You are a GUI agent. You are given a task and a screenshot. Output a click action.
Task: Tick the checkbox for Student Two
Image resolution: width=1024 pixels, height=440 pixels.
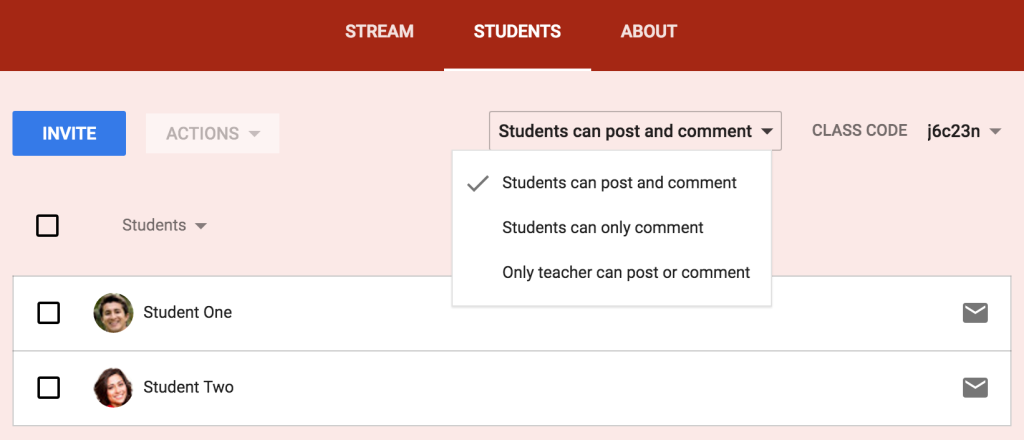coord(48,388)
